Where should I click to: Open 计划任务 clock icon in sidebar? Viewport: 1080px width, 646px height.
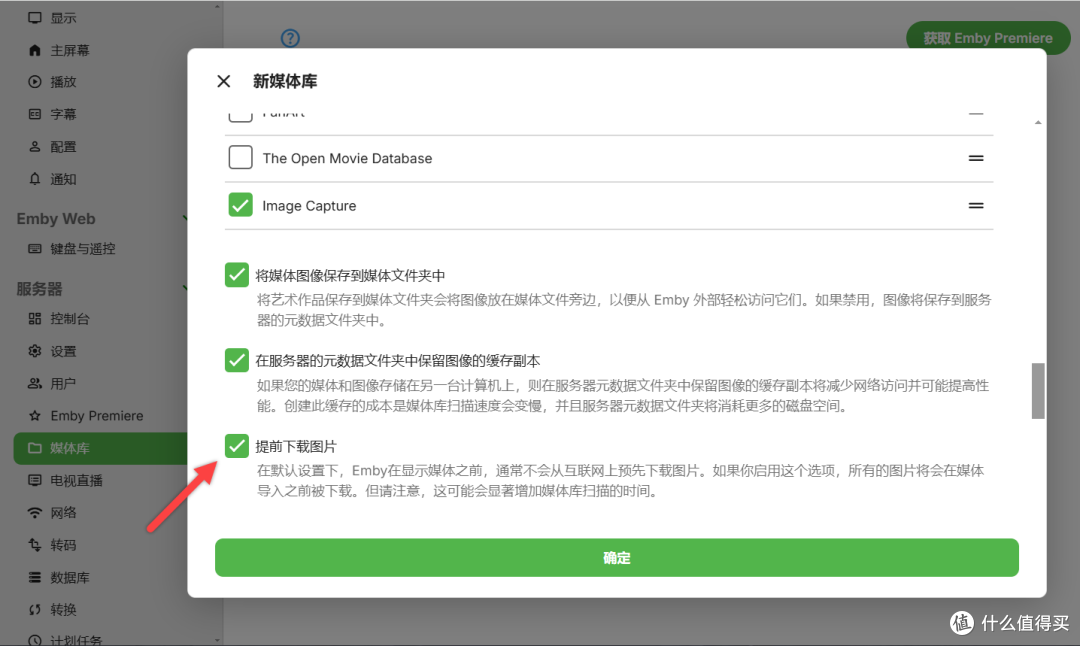[x=34, y=640]
